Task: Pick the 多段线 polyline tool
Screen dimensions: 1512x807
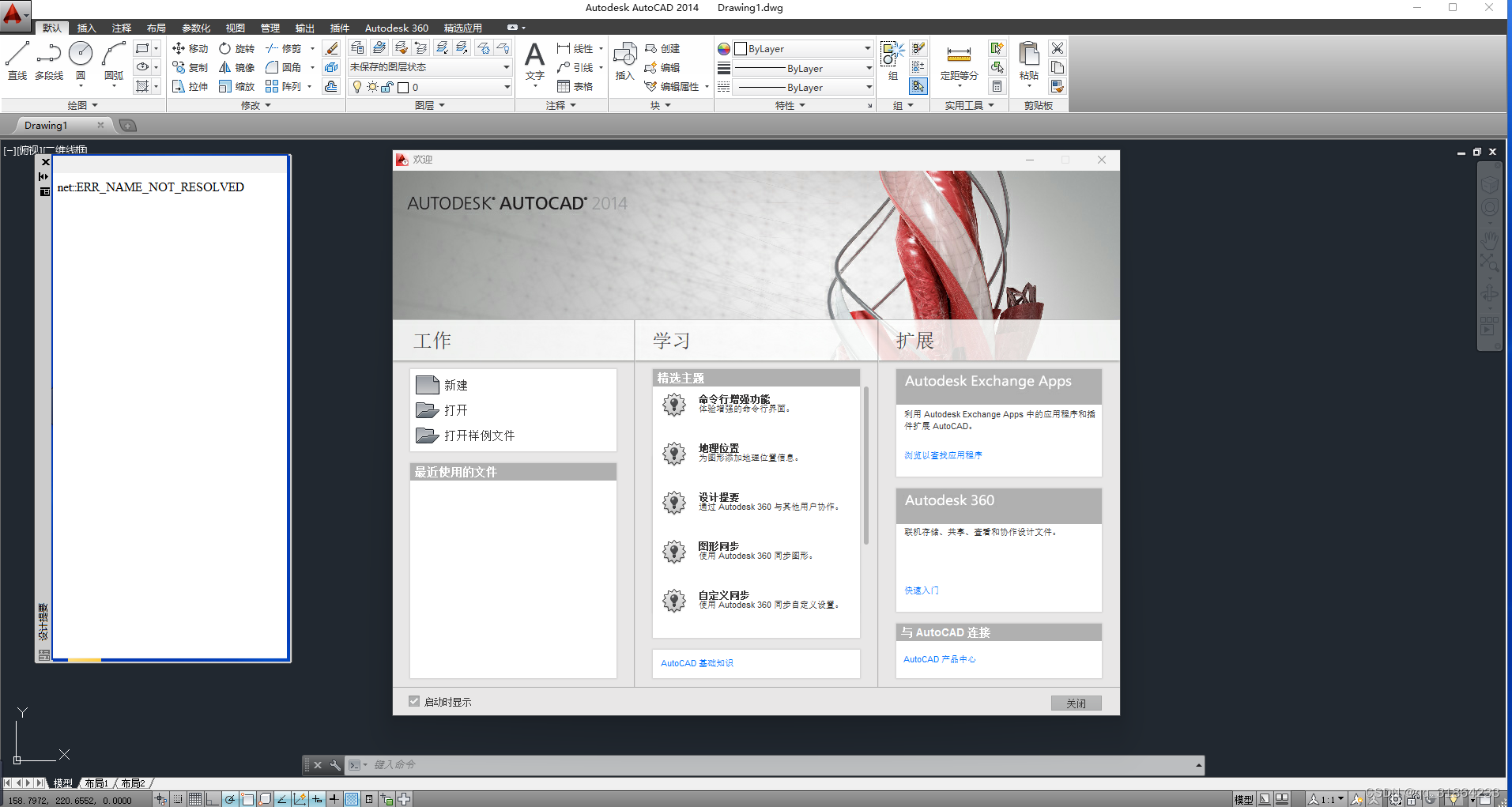Action: 49,60
